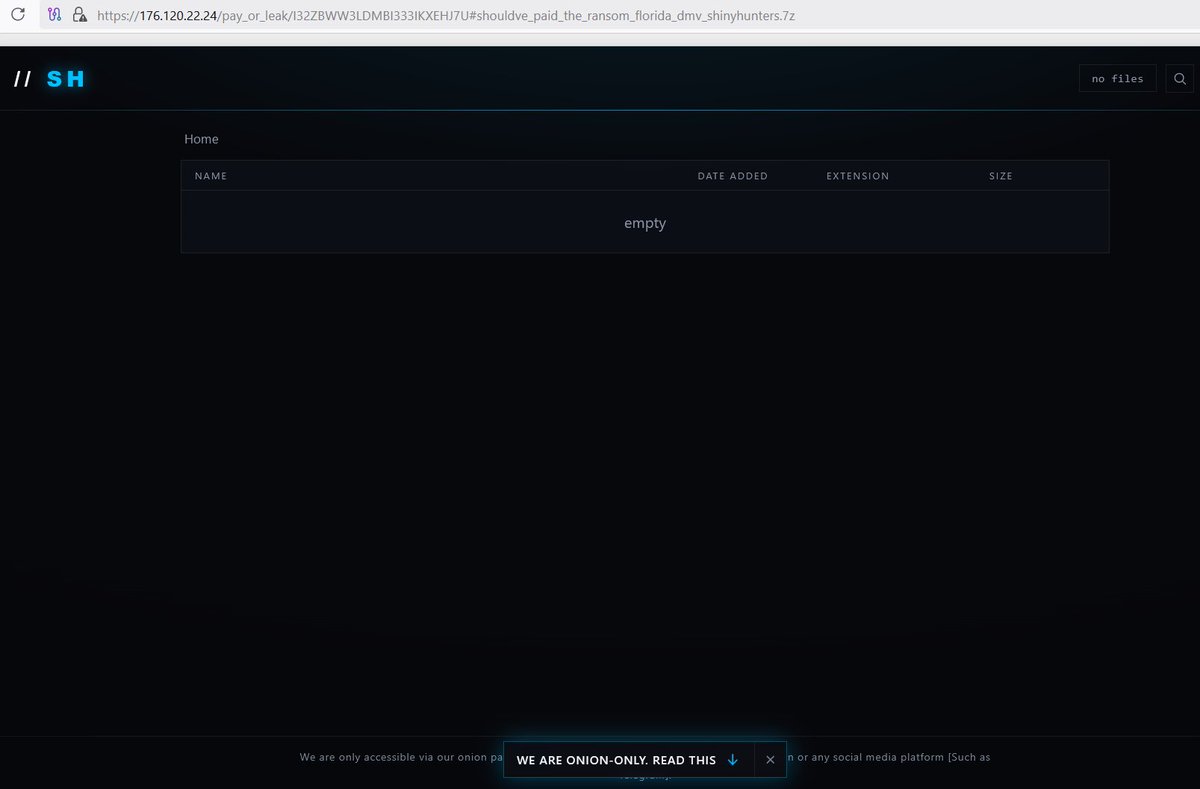
Task: Open search with the magnifier icon
Action: (x=1180, y=79)
